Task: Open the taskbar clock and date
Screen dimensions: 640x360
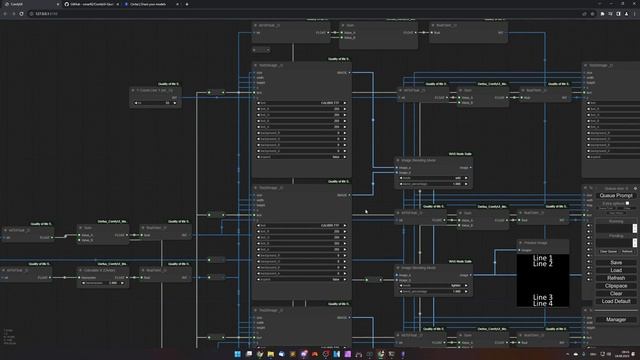Action: click(622, 354)
